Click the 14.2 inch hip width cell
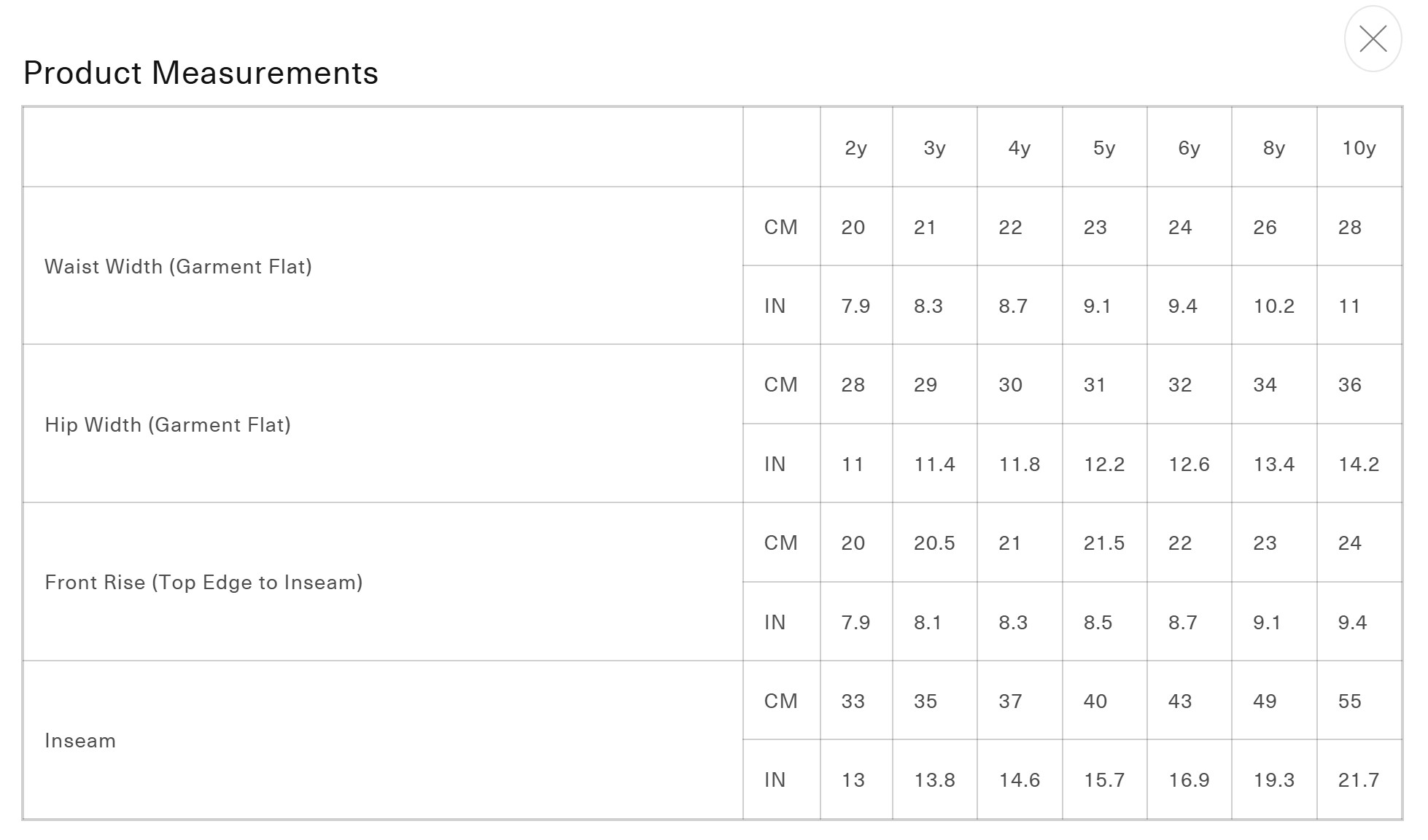The height and width of the screenshot is (840, 1428). 1359,464
